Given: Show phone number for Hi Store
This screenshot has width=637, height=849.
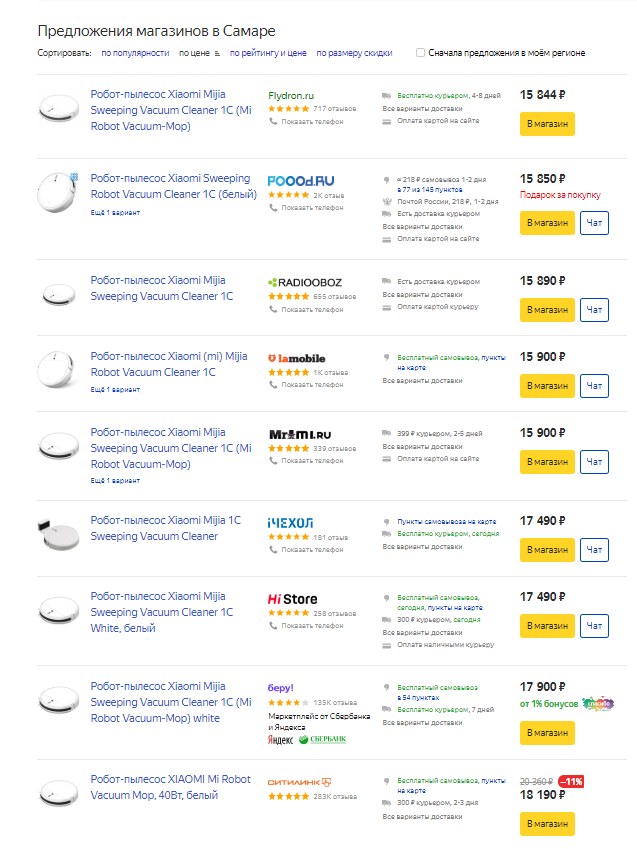Looking at the screenshot, I should [312, 626].
